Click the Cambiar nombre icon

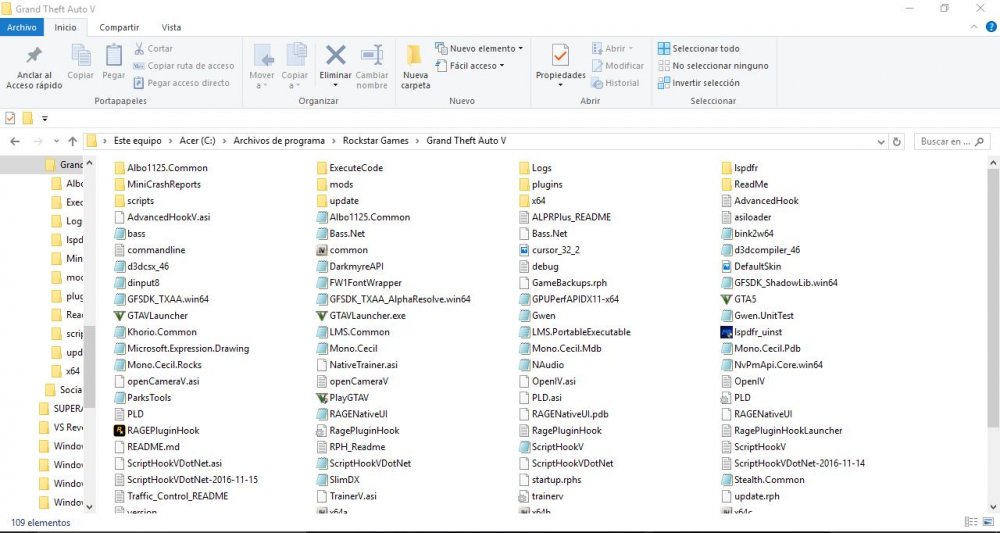pyautogui.click(x=372, y=55)
